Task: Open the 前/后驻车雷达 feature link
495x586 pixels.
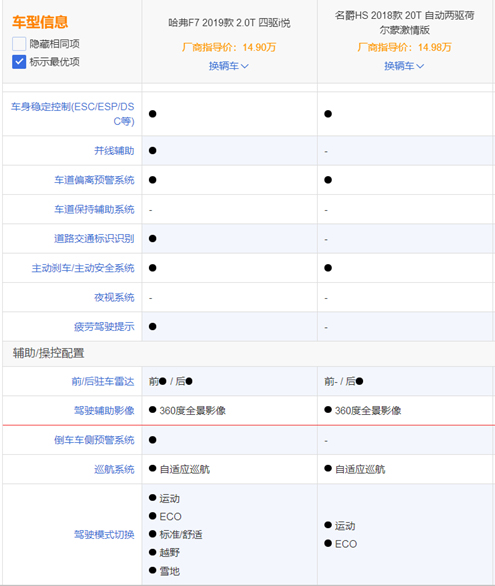Action: (103, 382)
